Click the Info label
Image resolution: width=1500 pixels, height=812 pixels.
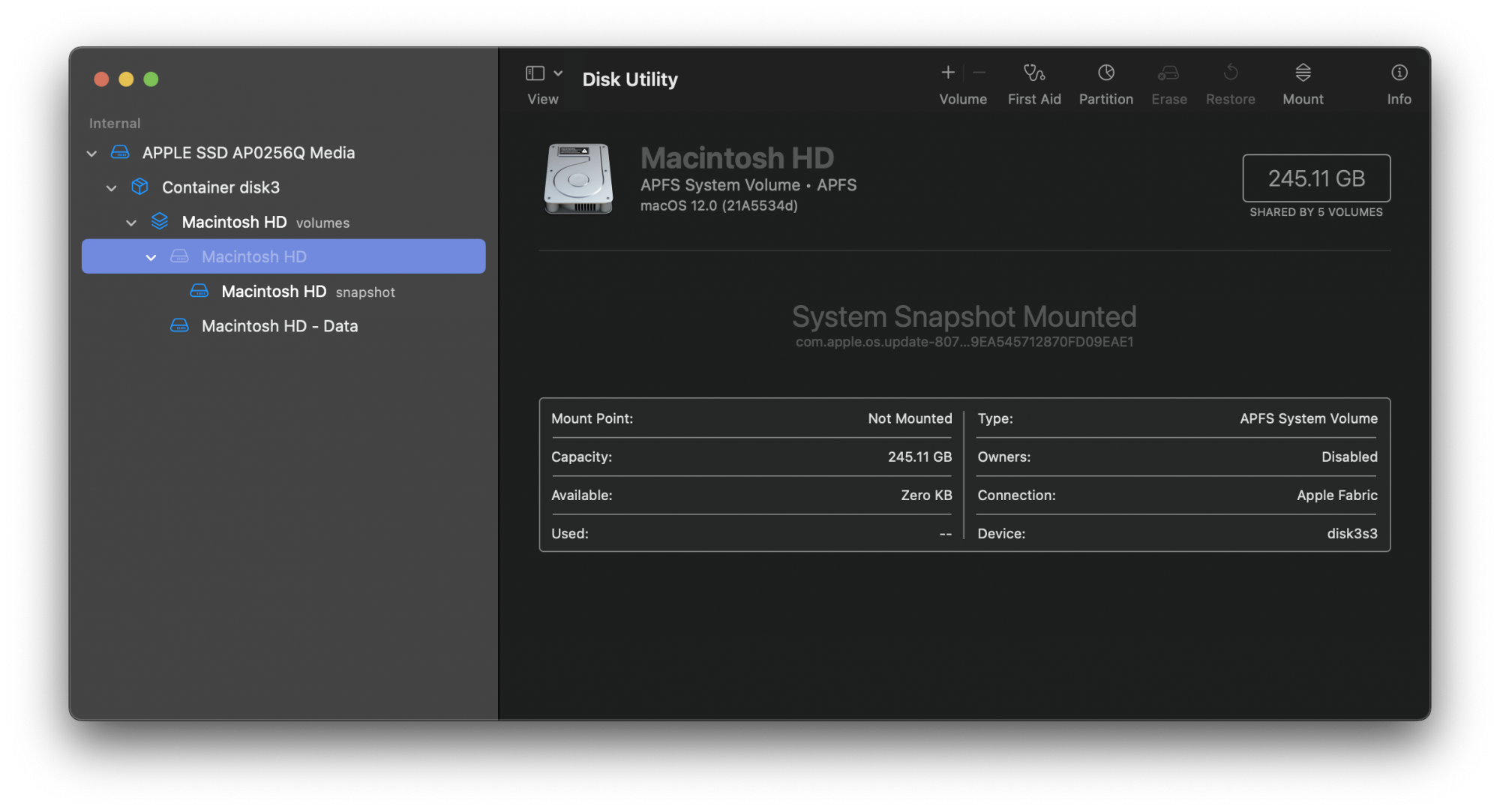1399,99
